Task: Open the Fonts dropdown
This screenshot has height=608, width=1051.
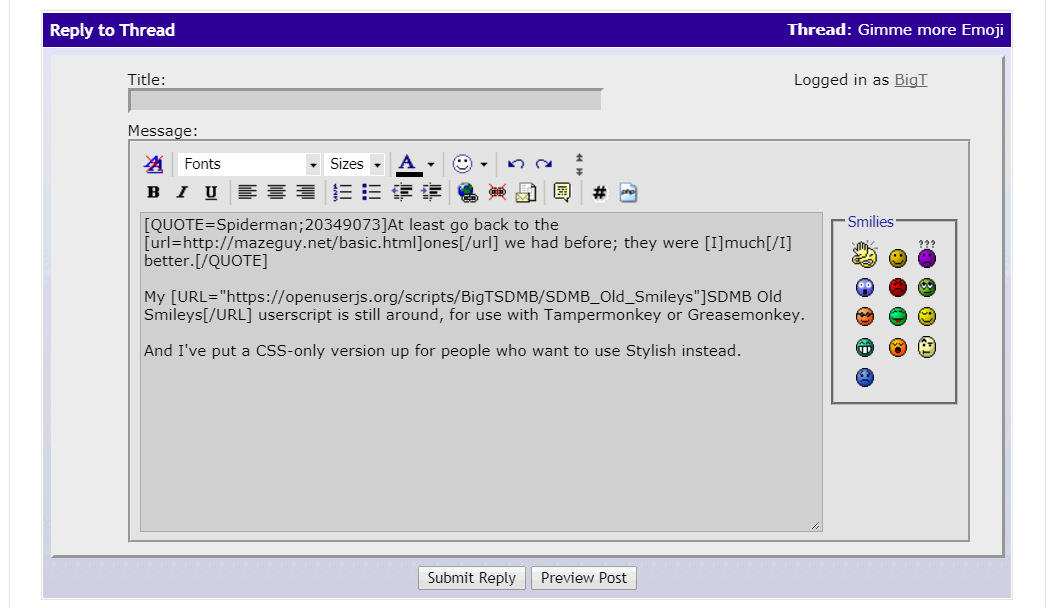Action: pos(249,164)
